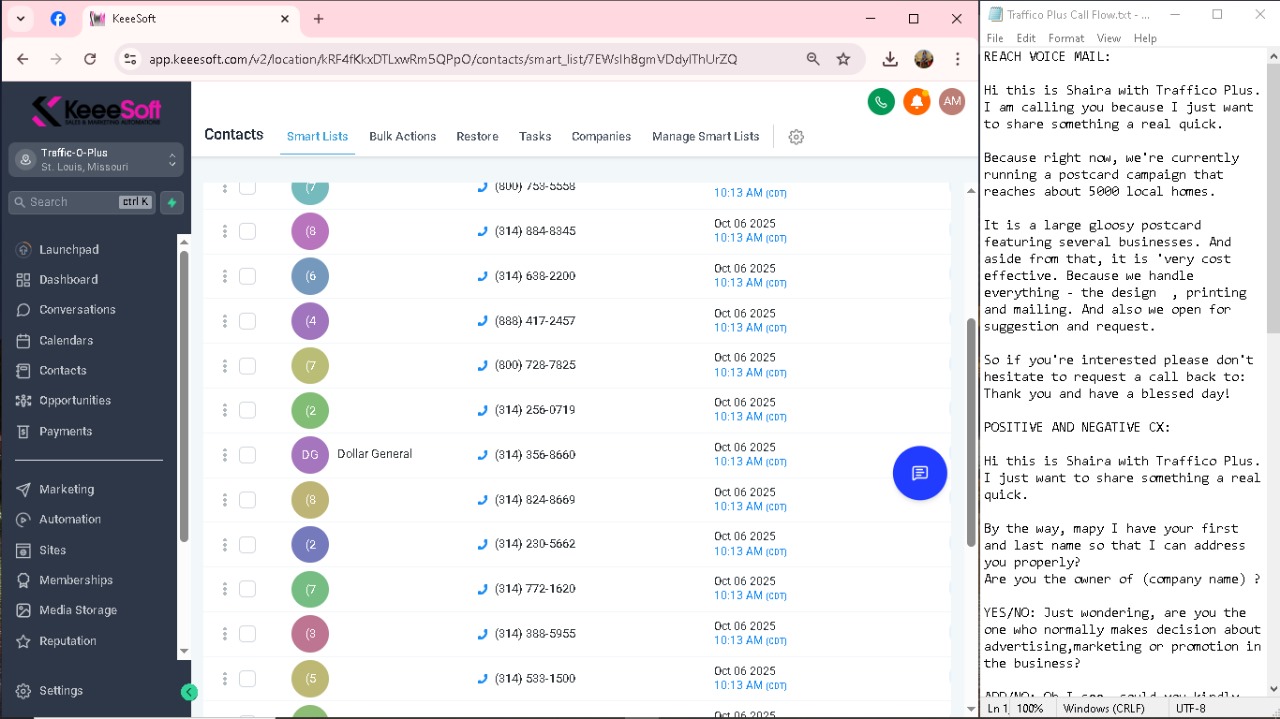This screenshot has width=1280, height=719.
Task: Open the Restore tab
Action: coord(477,136)
